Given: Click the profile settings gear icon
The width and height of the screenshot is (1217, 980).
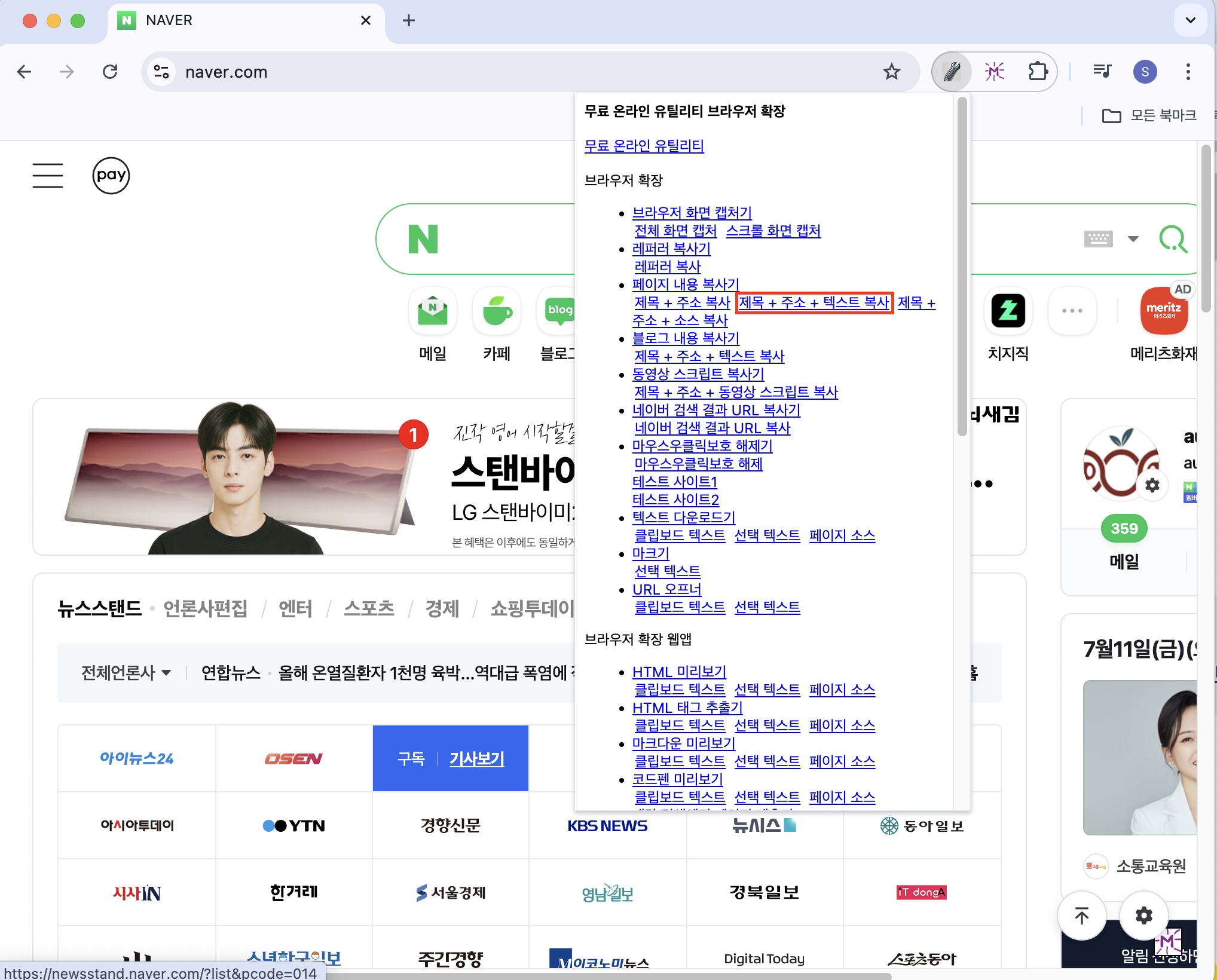Looking at the screenshot, I should pos(1152,485).
